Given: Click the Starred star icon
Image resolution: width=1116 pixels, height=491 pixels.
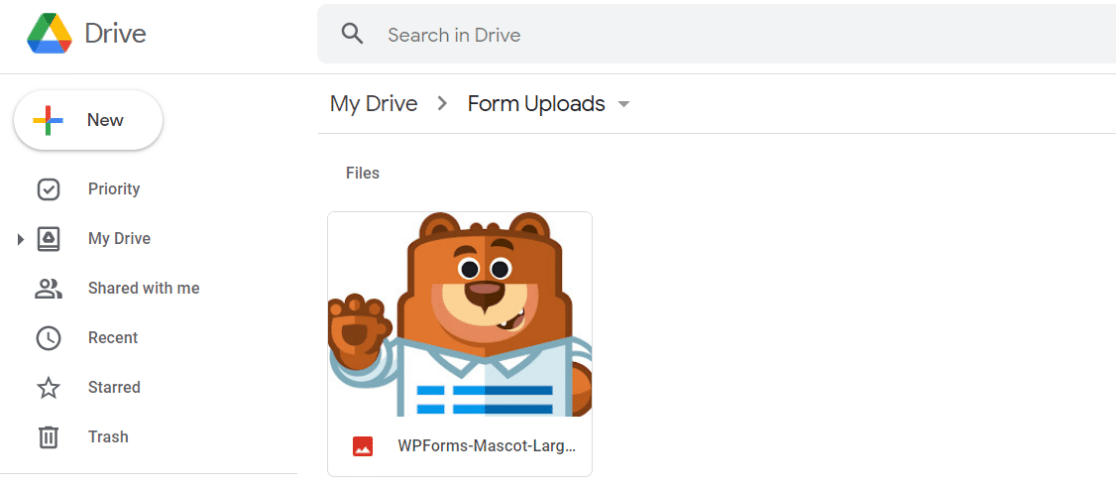Looking at the screenshot, I should click(x=48, y=388).
